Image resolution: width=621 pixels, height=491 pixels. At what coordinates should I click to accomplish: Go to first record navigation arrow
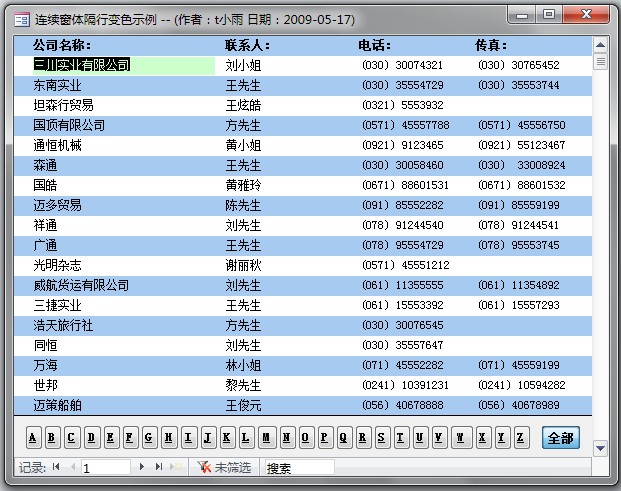tap(56, 467)
